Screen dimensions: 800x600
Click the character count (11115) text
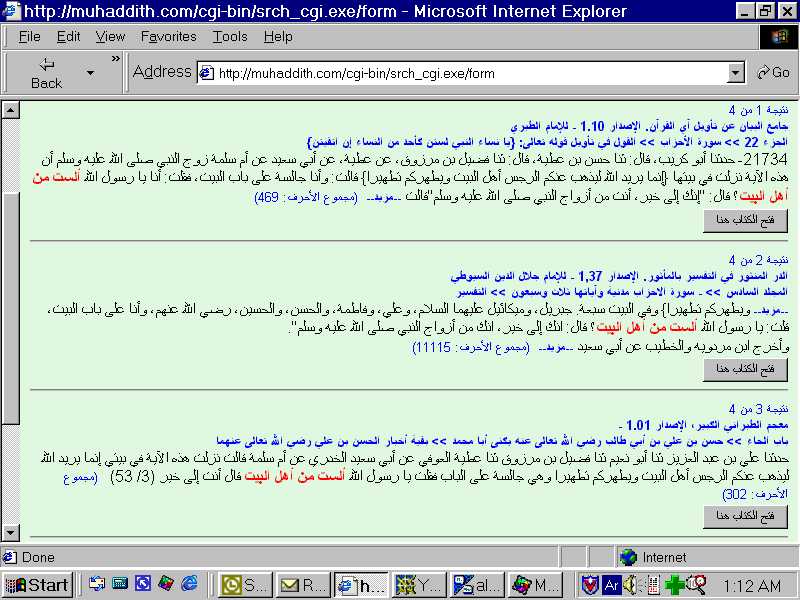471,347
